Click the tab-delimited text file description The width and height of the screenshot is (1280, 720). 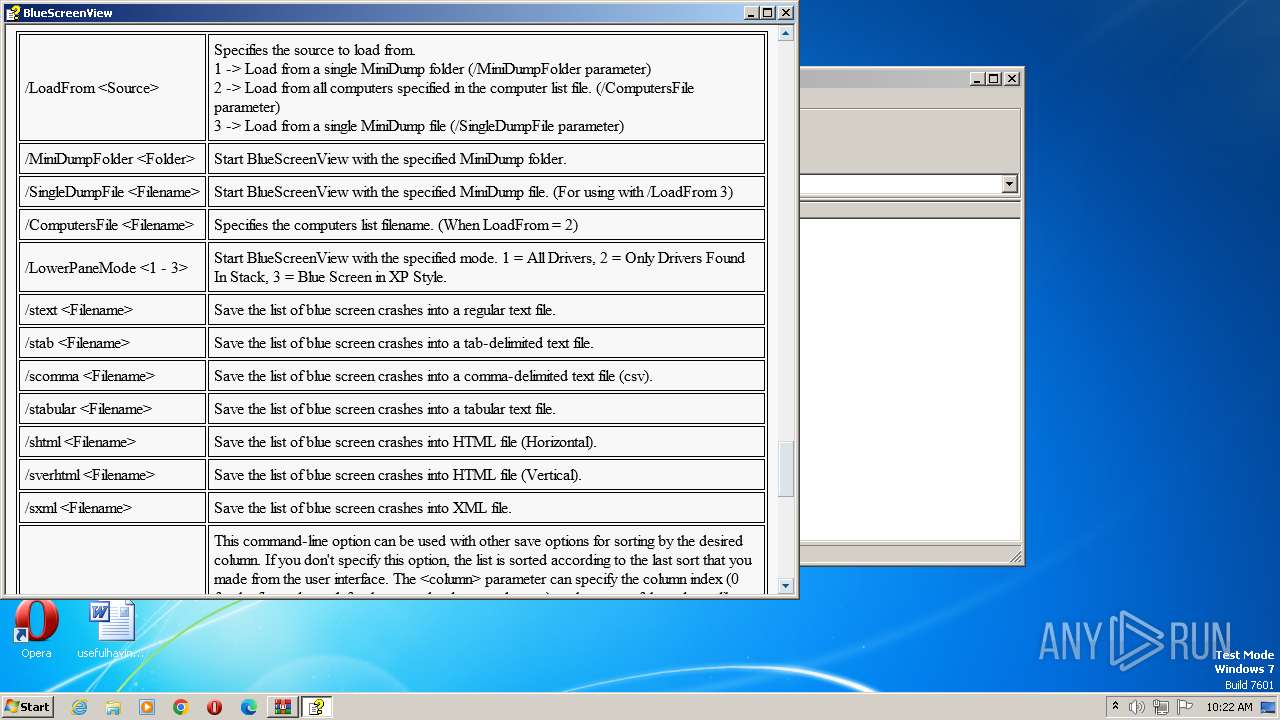pyautogui.click(x=404, y=343)
